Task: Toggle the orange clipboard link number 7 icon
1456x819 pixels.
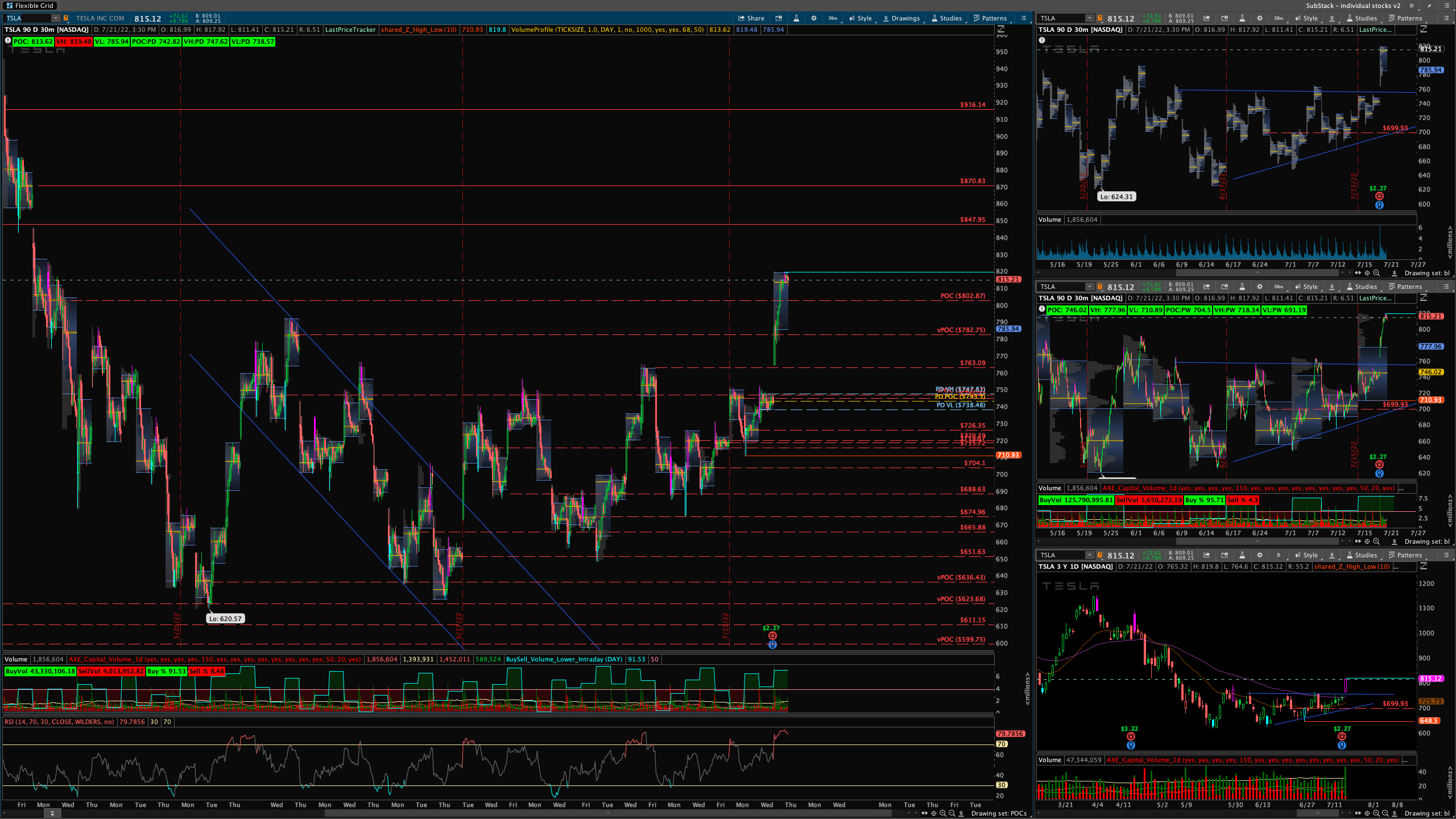Action: [66, 18]
